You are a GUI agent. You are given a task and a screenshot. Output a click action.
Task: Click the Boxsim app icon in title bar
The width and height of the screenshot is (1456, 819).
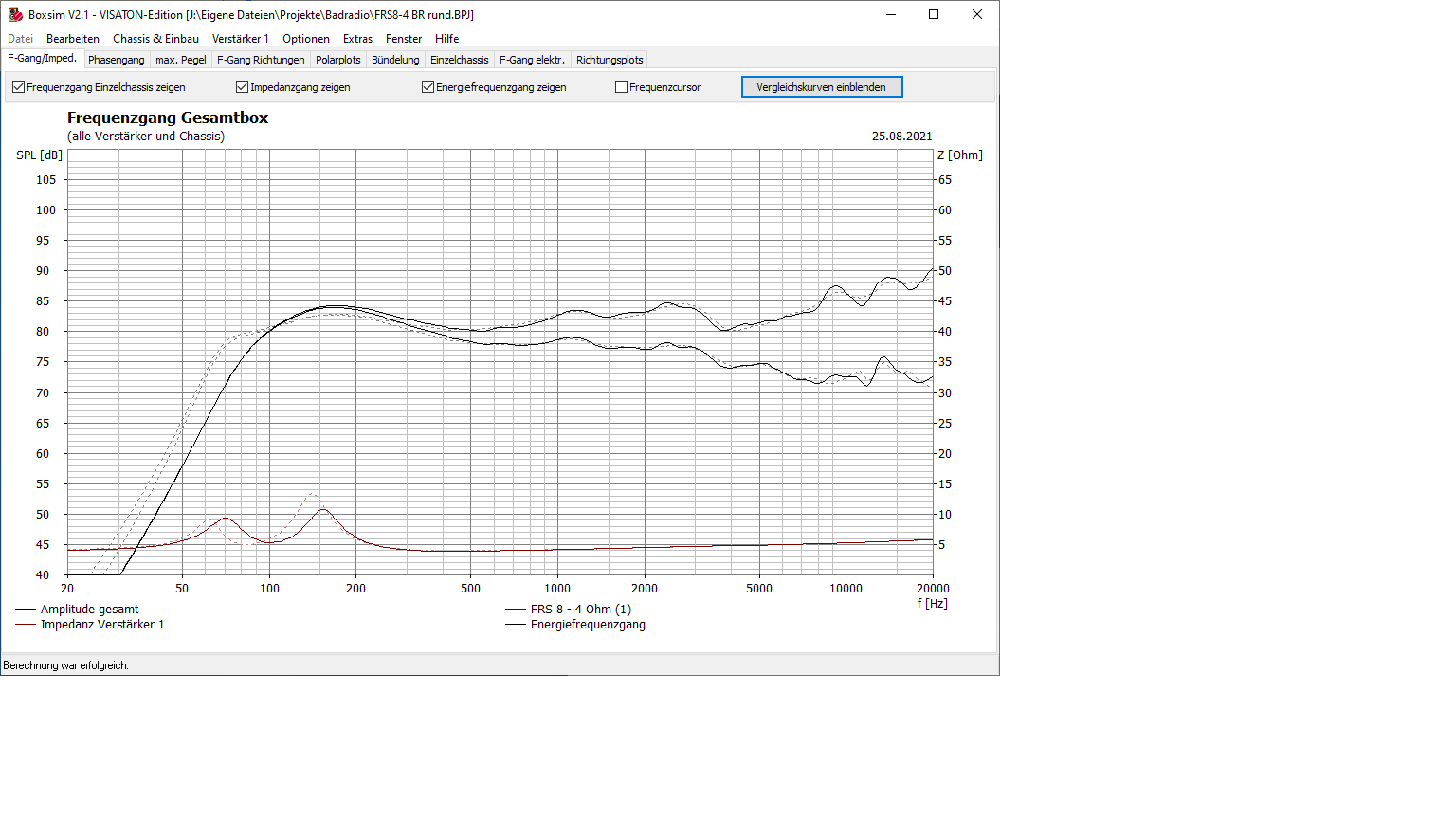pyautogui.click(x=15, y=14)
